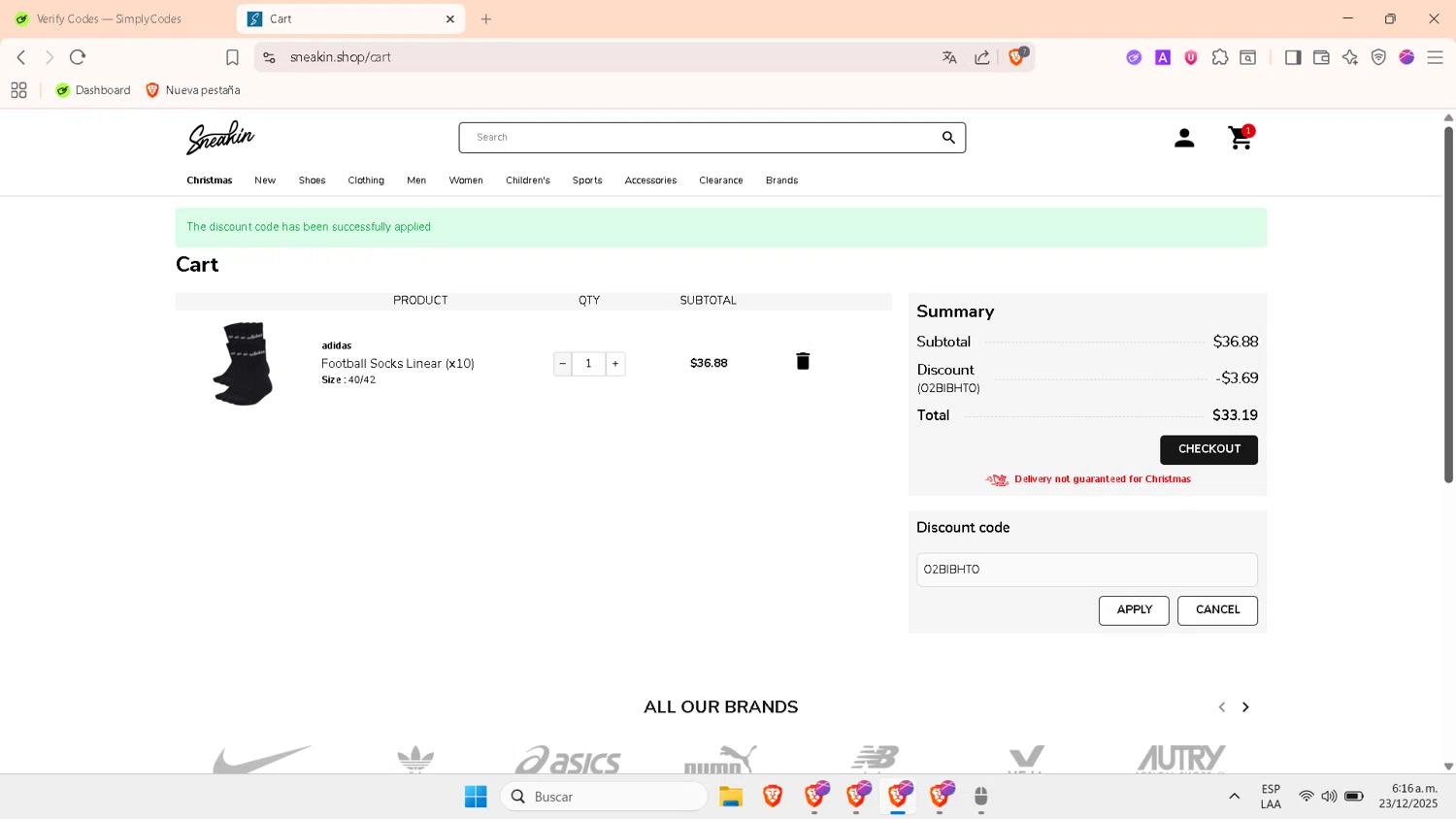The image size is (1456, 819).
Task: Show hidden system tray icons
Action: [x=1234, y=797]
